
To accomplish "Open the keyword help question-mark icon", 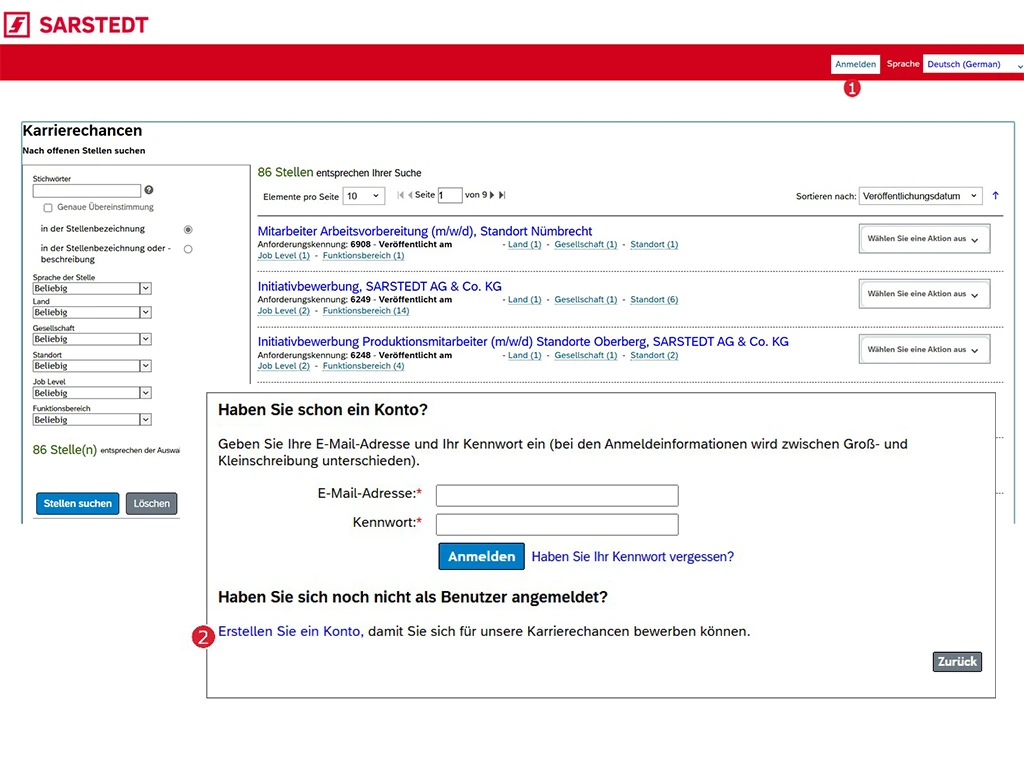I will (149, 190).
